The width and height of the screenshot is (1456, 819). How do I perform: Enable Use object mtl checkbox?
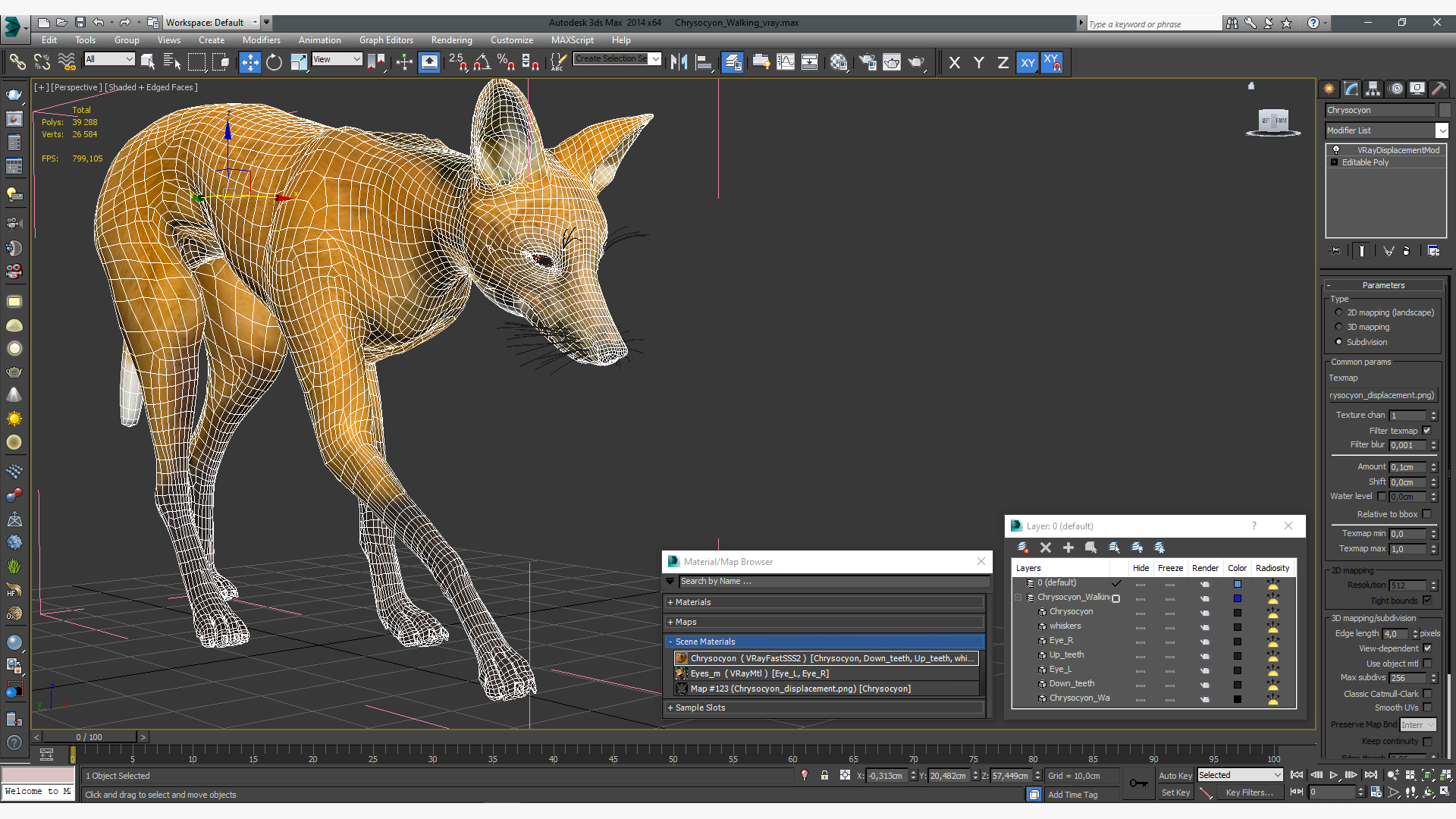1427,664
